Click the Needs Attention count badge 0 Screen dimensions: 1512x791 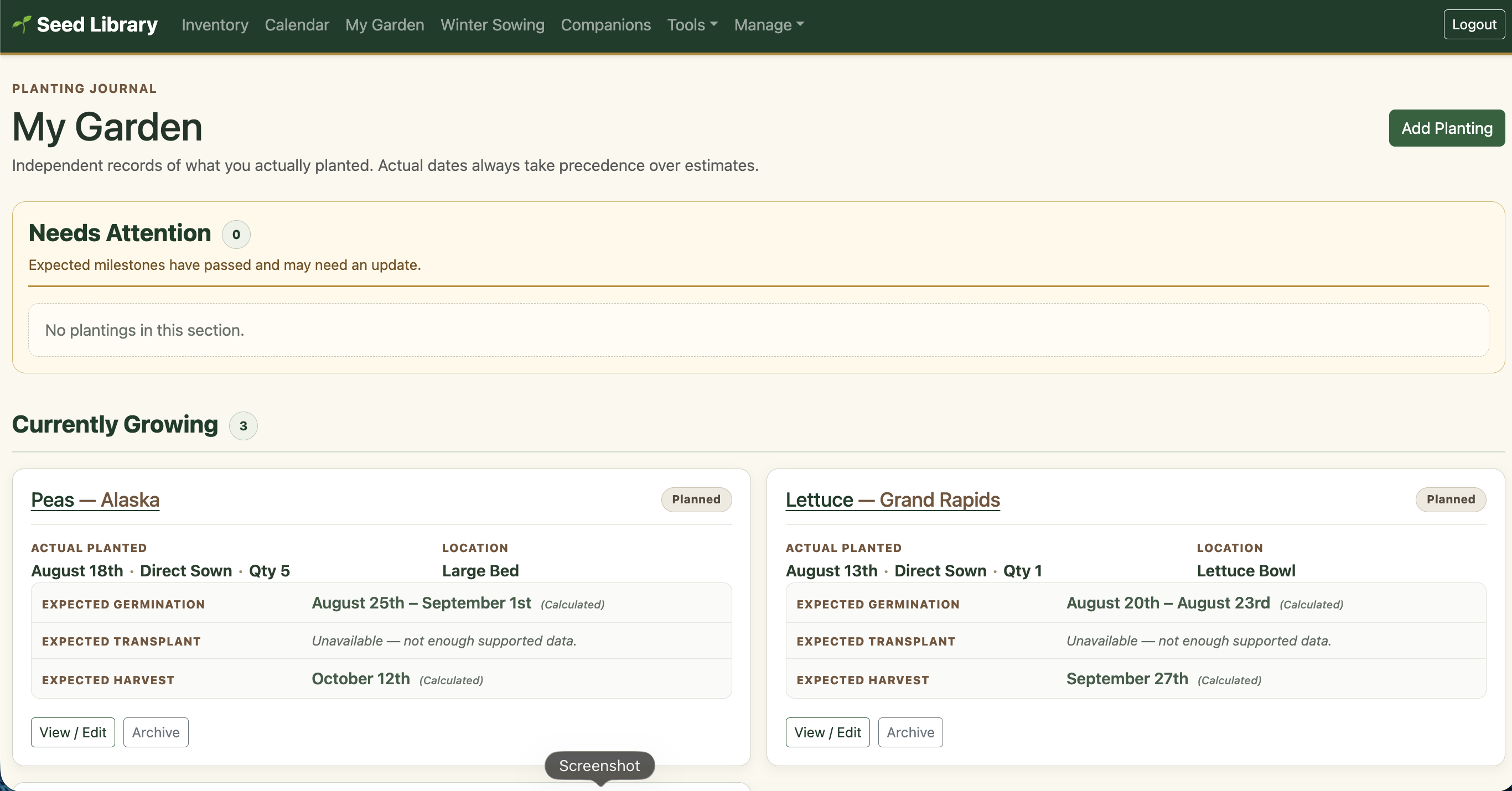tap(236, 234)
